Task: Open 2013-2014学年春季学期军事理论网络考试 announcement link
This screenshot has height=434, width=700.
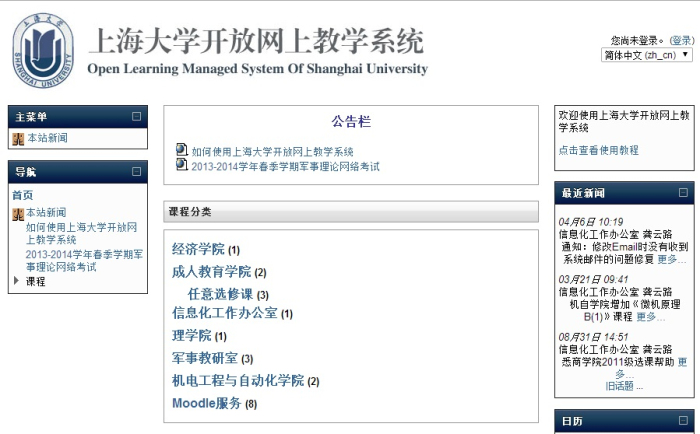Action: click(285, 167)
